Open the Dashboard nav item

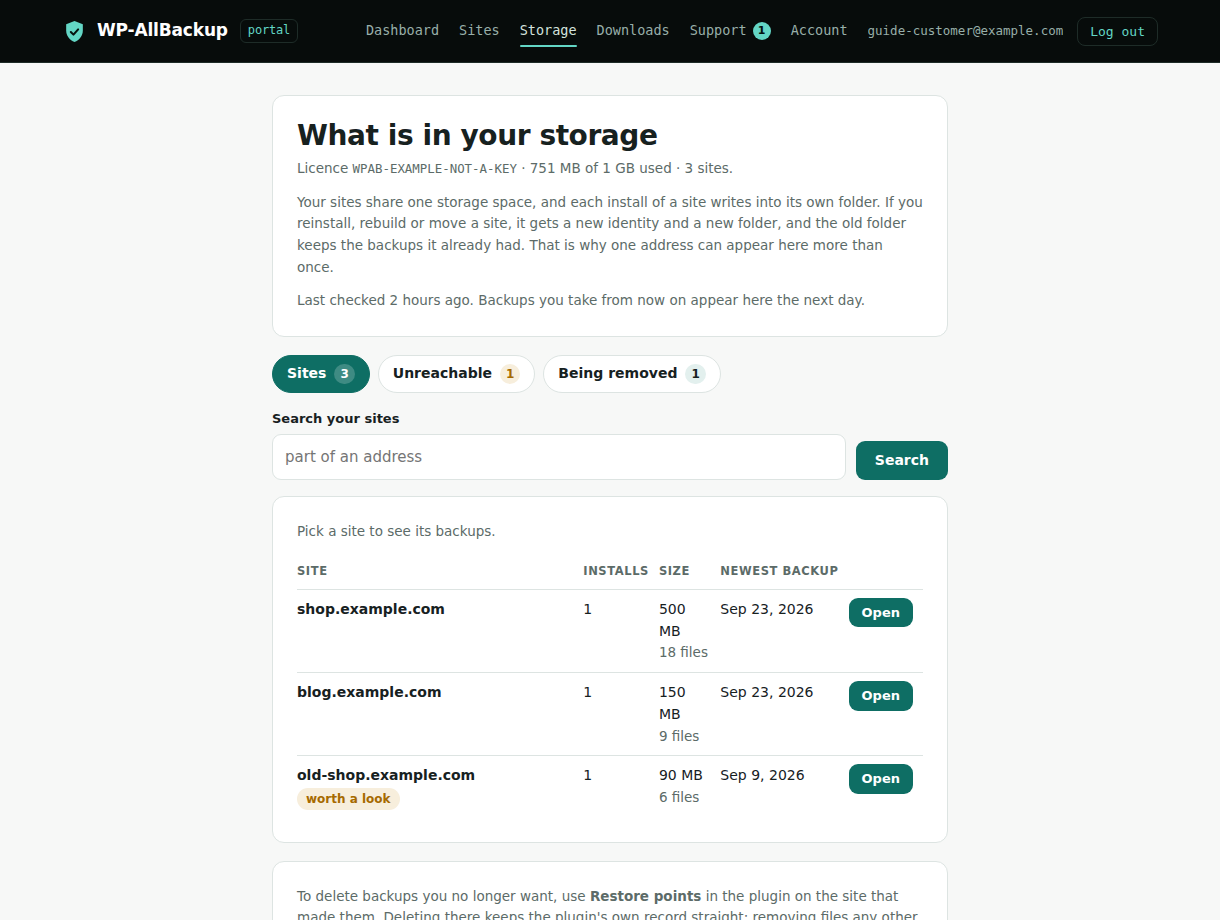coord(402,31)
